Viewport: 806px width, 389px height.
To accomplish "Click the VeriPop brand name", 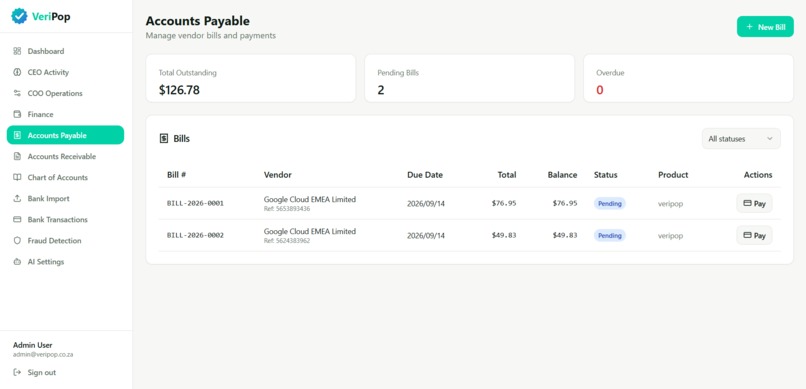I will click(x=51, y=16).
